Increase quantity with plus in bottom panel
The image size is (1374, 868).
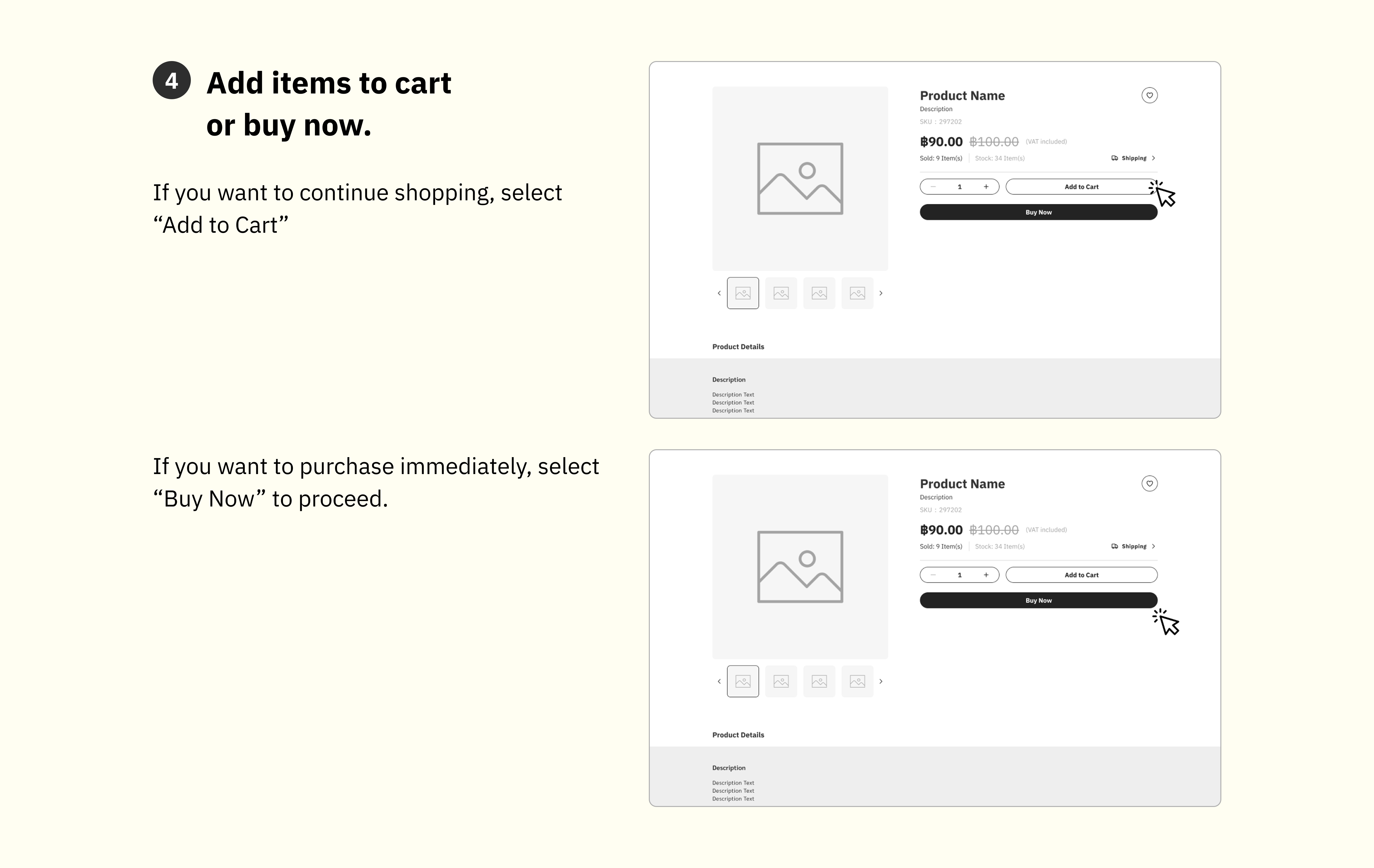(986, 575)
